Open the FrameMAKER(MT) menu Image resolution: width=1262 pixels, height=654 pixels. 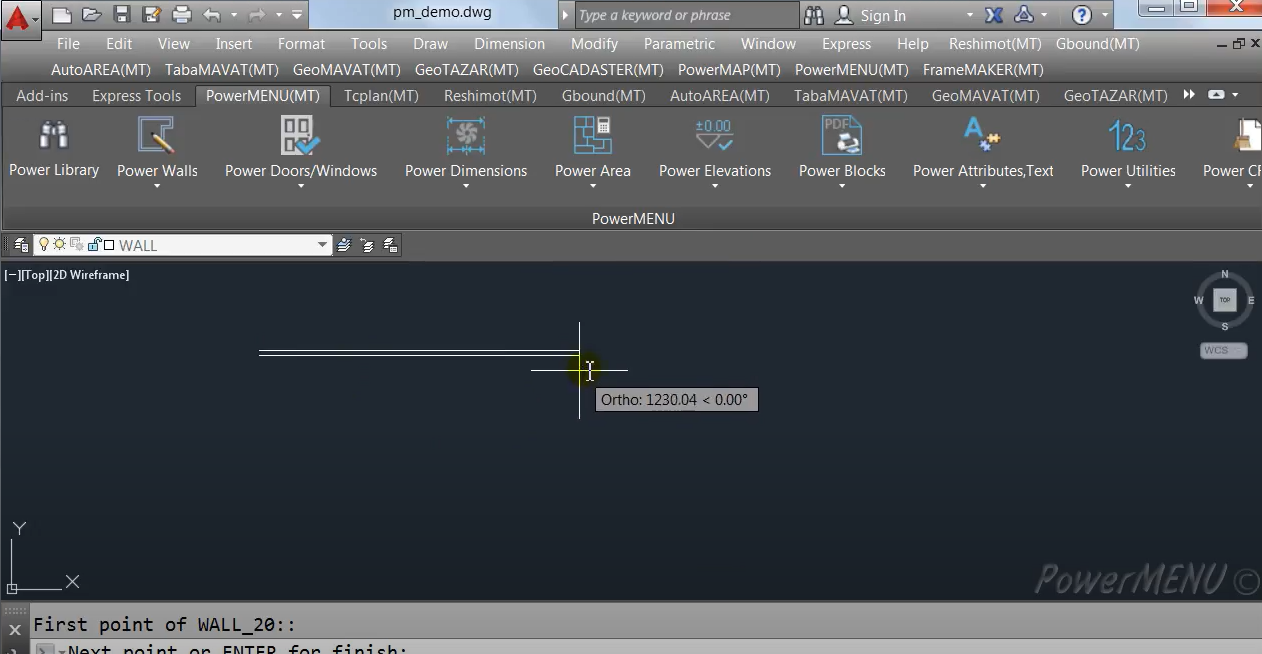pos(983,69)
